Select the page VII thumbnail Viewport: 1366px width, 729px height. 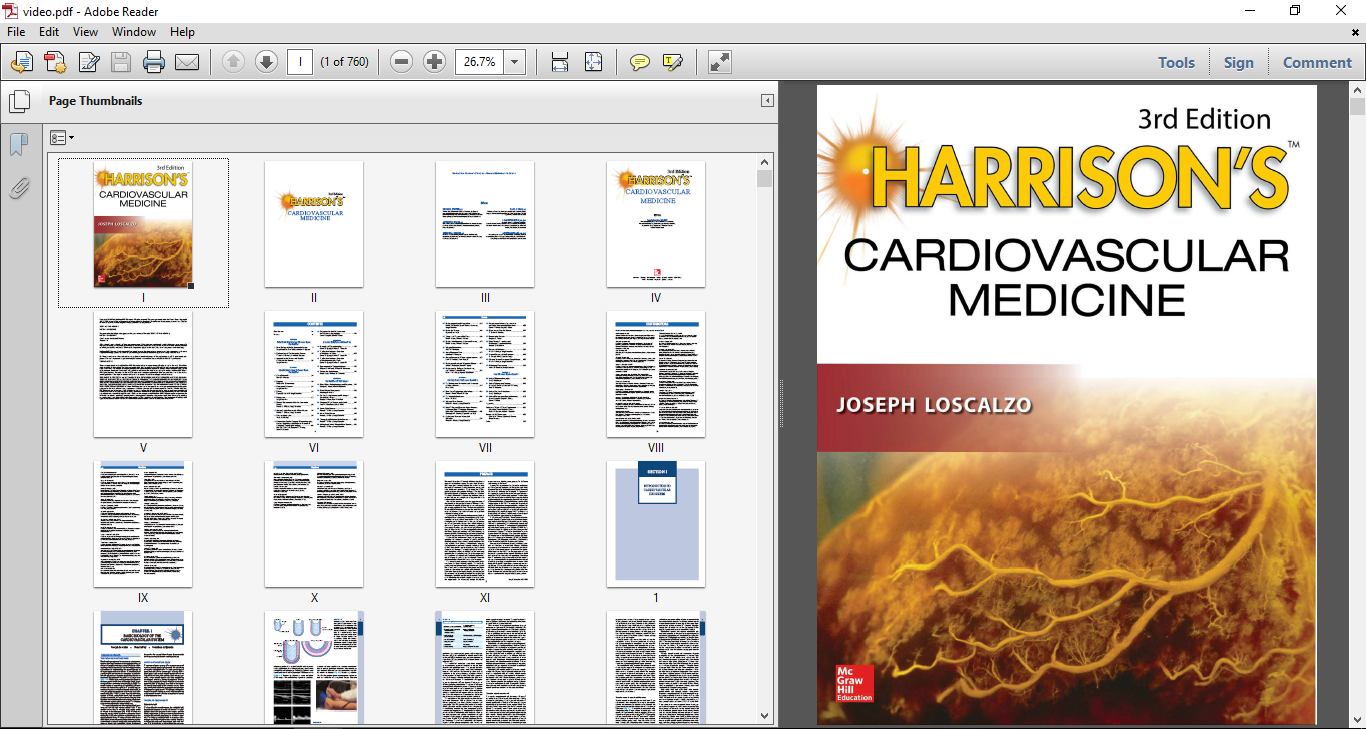(485, 374)
